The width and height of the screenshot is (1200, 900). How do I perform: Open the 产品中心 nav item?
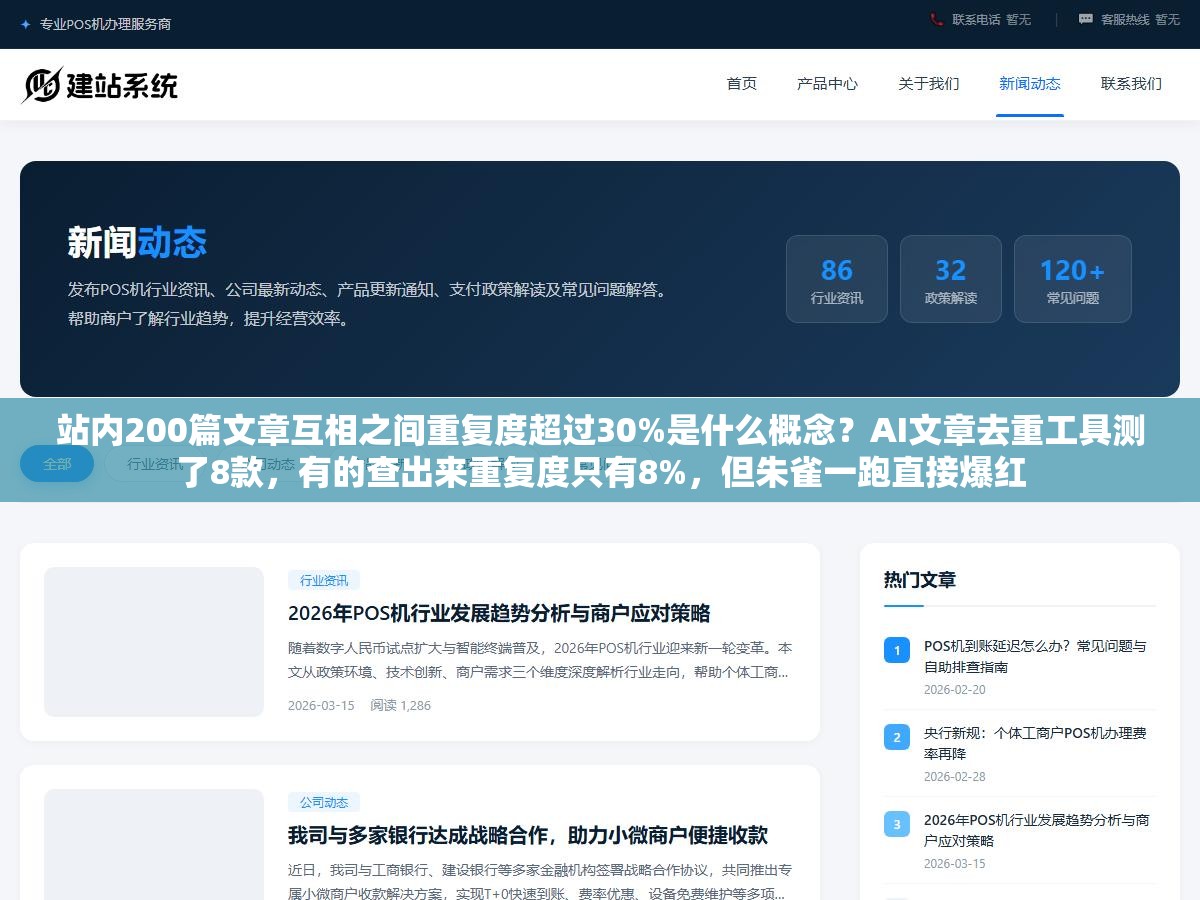click(827, 84)
